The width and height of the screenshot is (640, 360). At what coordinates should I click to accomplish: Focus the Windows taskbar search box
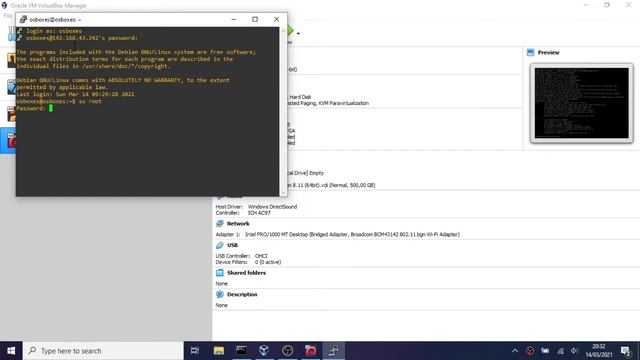point(103,351)
